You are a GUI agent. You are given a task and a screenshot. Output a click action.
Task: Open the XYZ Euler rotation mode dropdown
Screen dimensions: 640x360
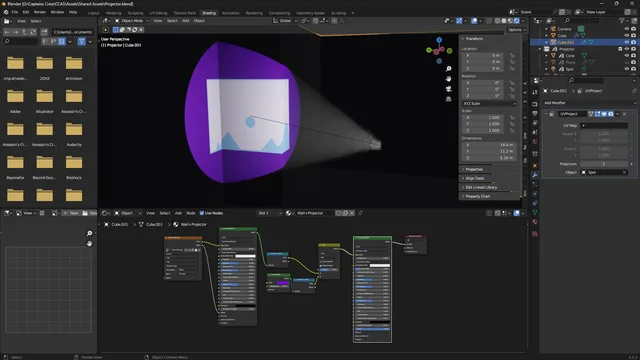click(x=489, y=104)
